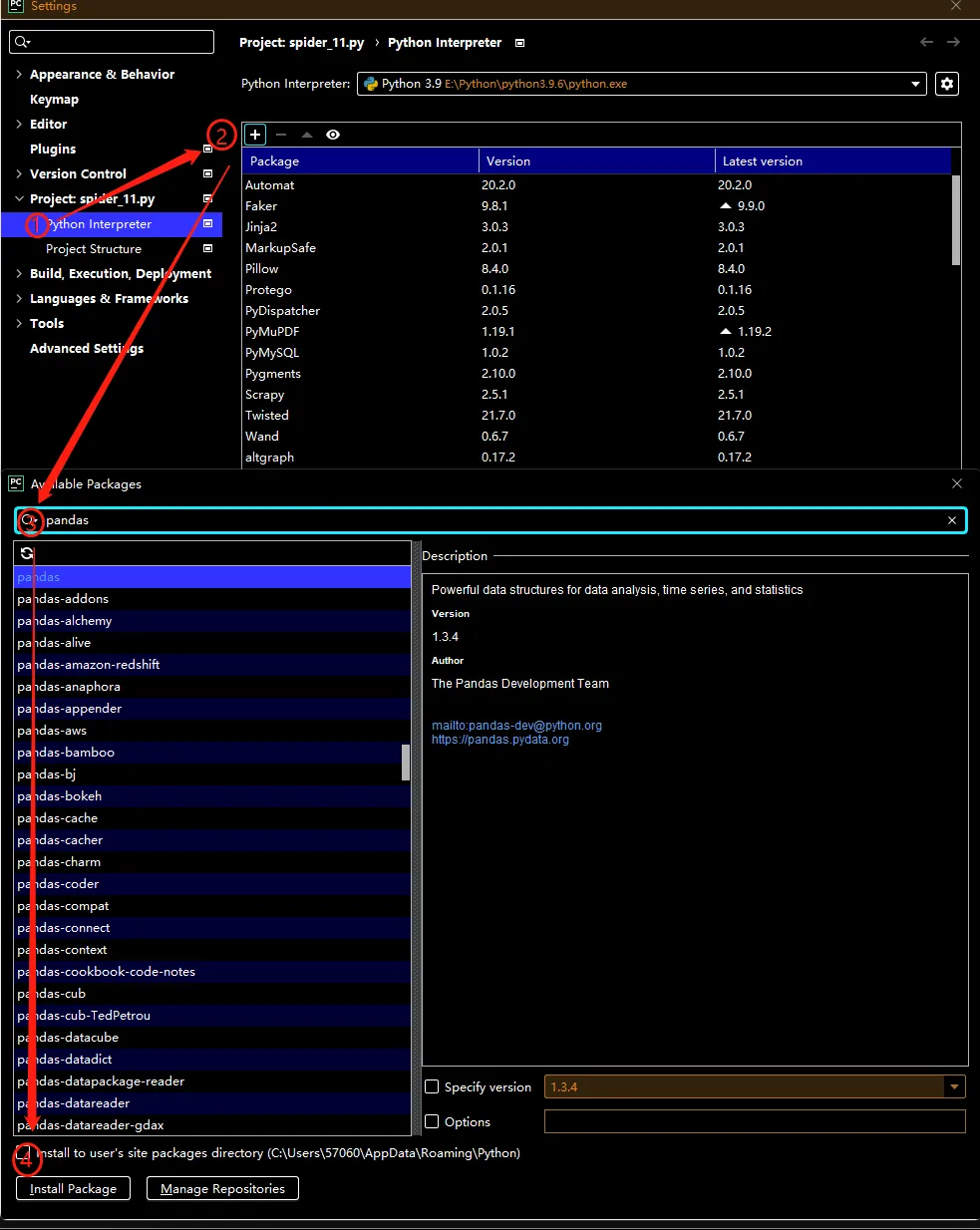
Task: Expand the Editor settings section
Action: (x=19, y=124)
